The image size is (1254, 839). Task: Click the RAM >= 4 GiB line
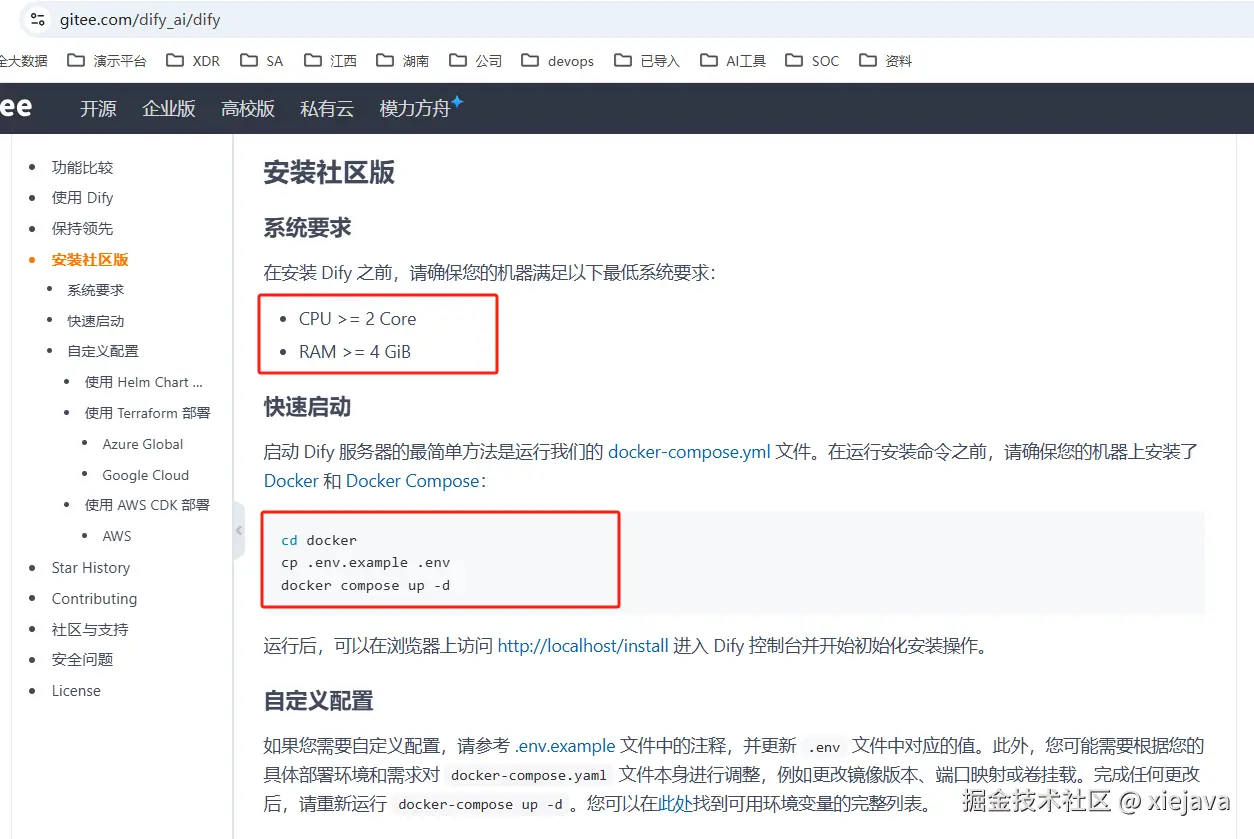coord(355,352)
